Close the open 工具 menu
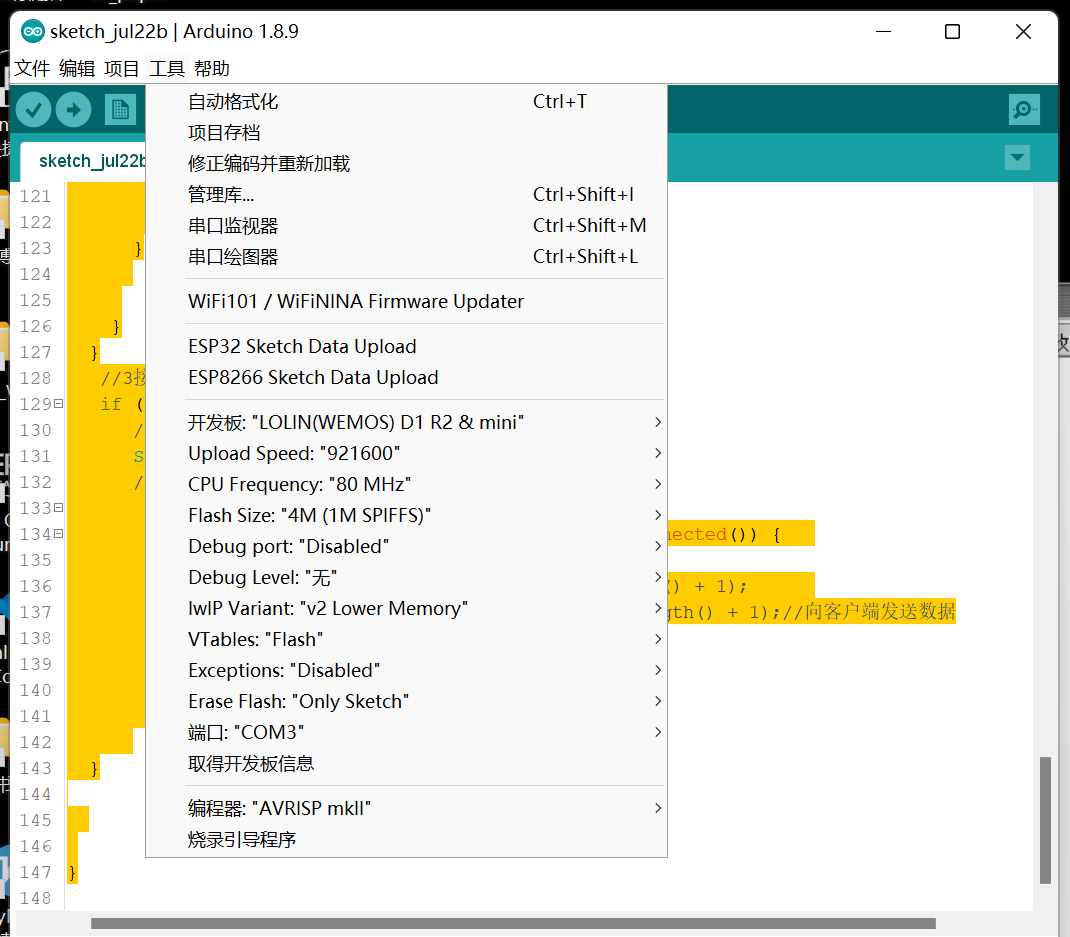 (x=167, y=68)
